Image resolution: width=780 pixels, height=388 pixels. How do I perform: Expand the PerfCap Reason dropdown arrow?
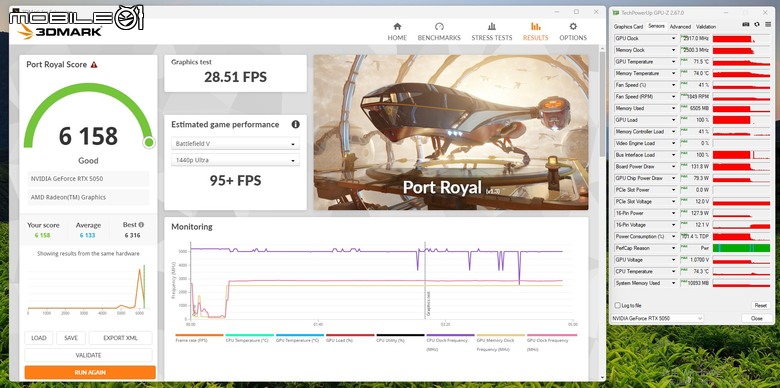click(x=674, y=248)
